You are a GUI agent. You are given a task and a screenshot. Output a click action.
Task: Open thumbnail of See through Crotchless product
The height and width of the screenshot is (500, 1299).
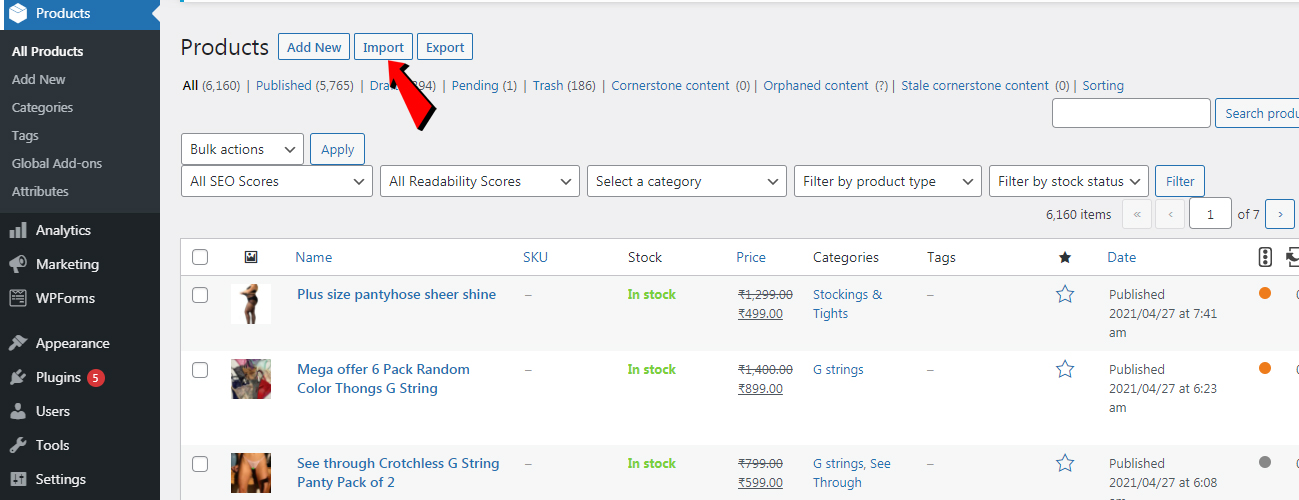(251, 473)
